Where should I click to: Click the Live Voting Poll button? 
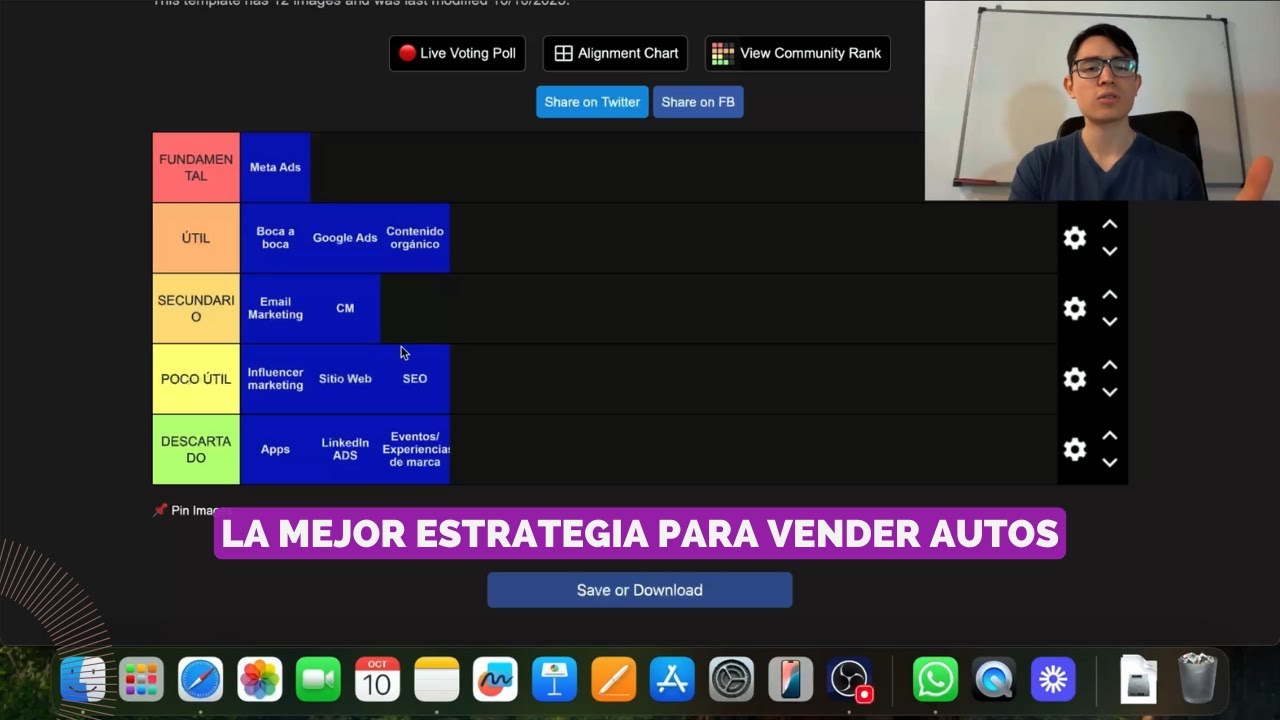click(457, 53)
